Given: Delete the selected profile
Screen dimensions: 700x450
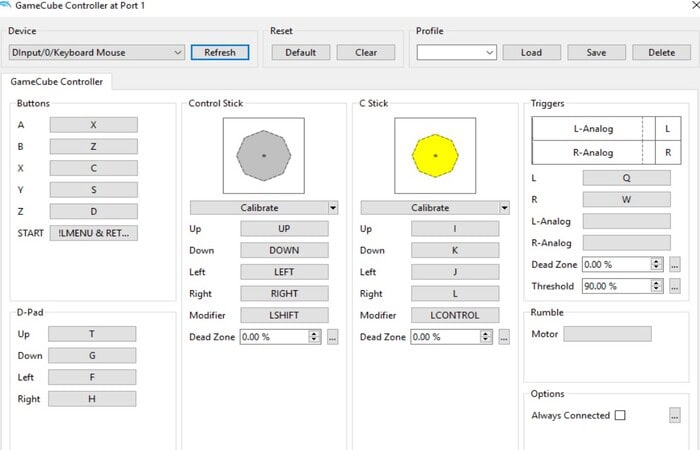Looking at the screenshot, I should (662, 53).
